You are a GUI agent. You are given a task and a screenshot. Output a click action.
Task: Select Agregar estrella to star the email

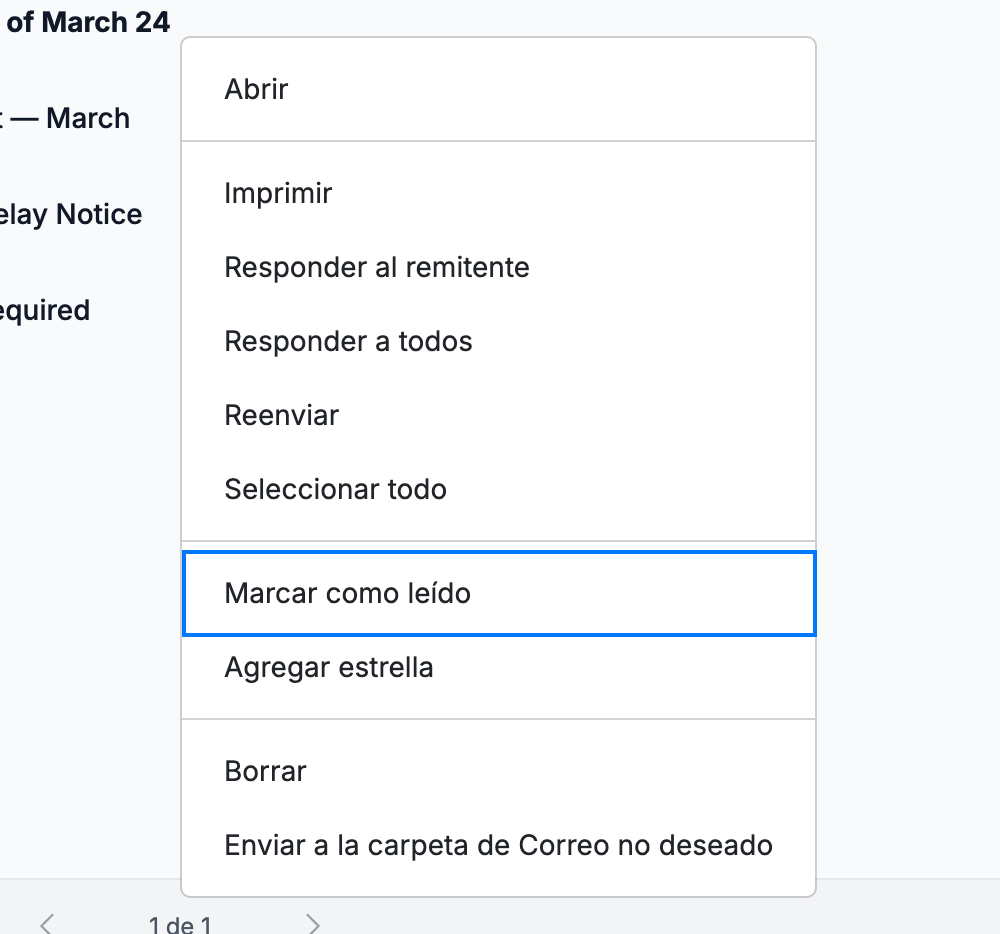click(499, 668)
